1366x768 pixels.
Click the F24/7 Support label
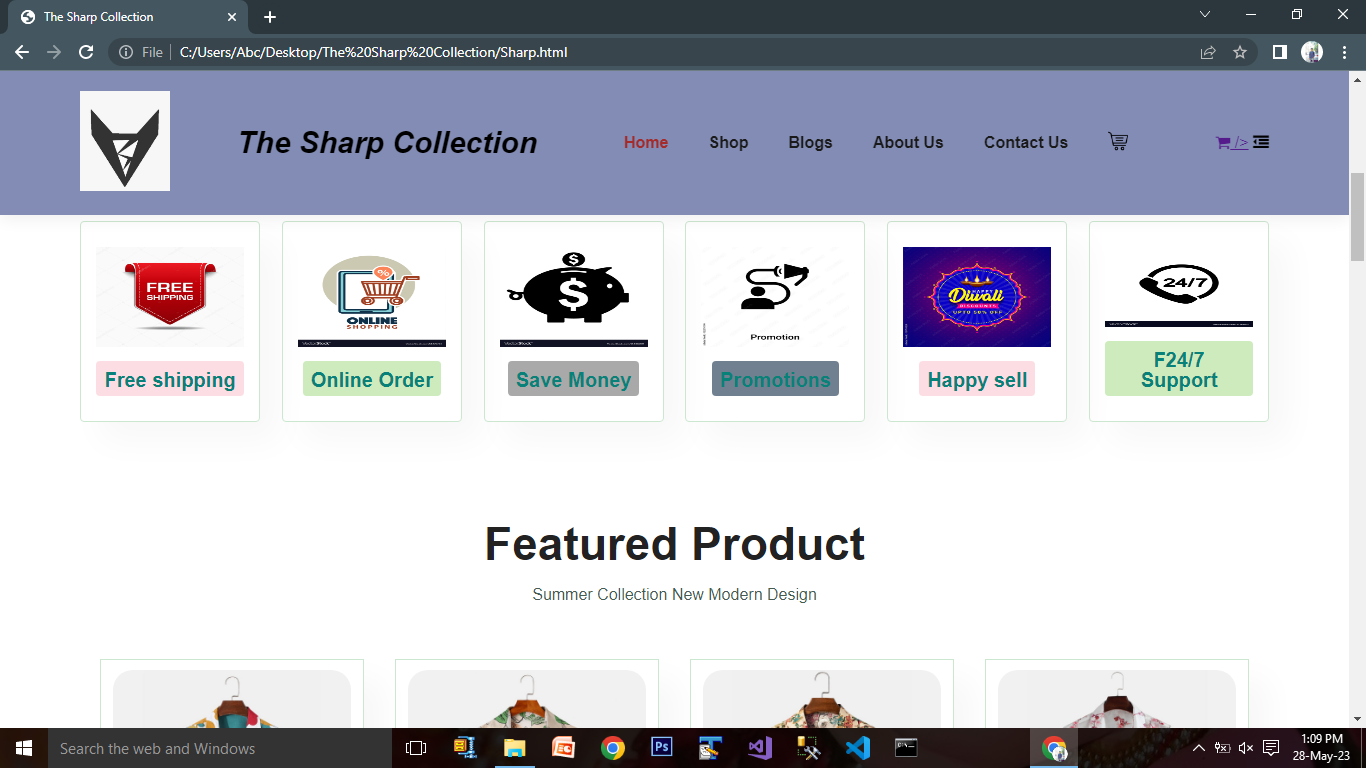tap(1179, 369)
